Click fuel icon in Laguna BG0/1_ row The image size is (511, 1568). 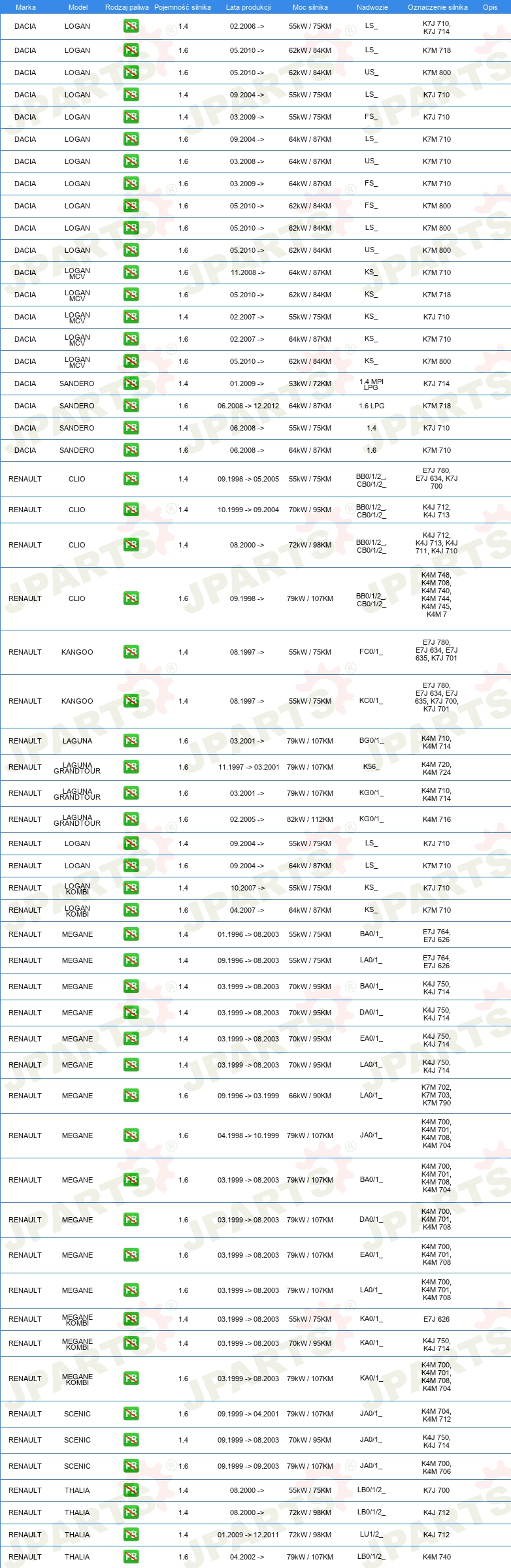pos(131,741)
